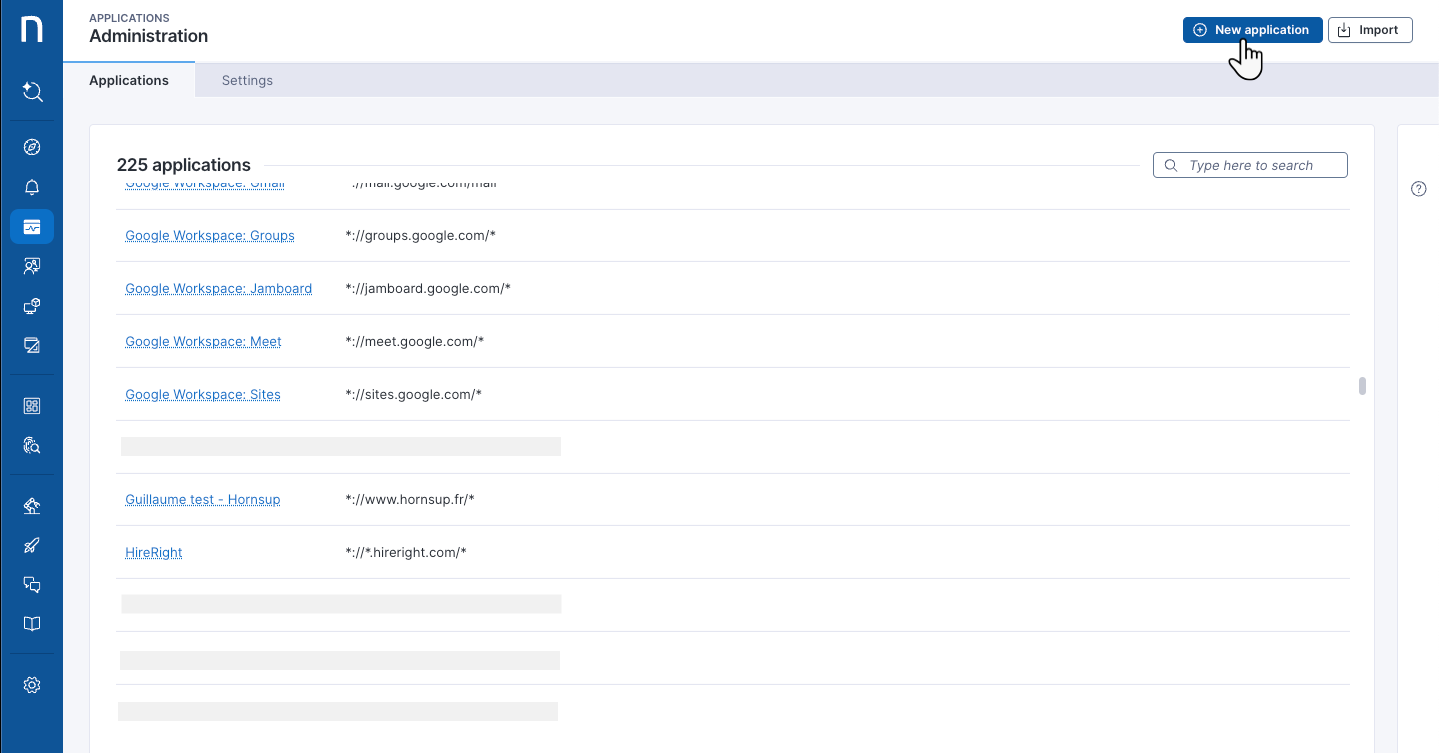This screenshot has width=1439, height=753.
Task: Open the apps grid icon in sidebar
Action: tap(31, 406)
